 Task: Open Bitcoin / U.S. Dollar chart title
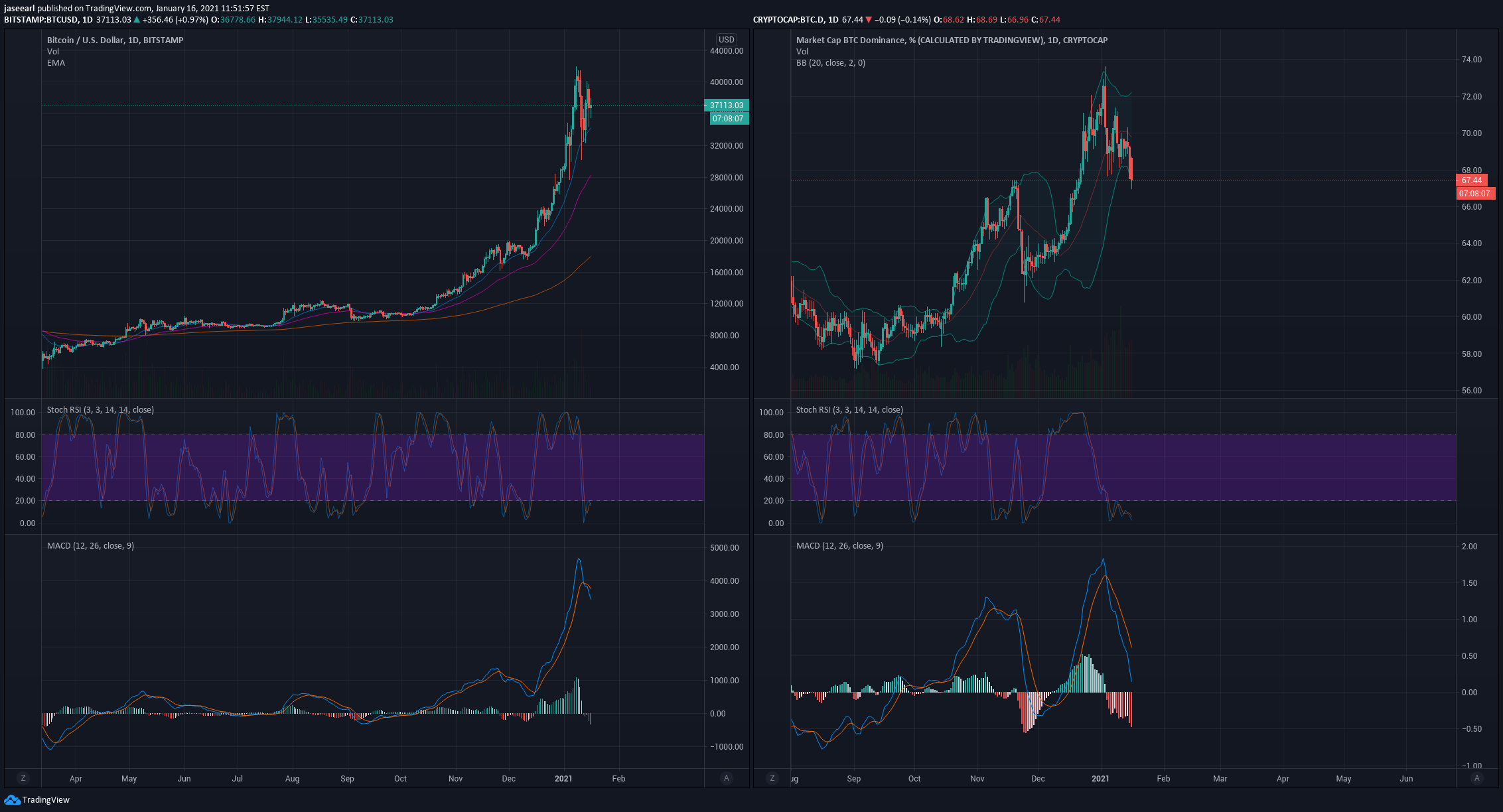coord(115,40)
